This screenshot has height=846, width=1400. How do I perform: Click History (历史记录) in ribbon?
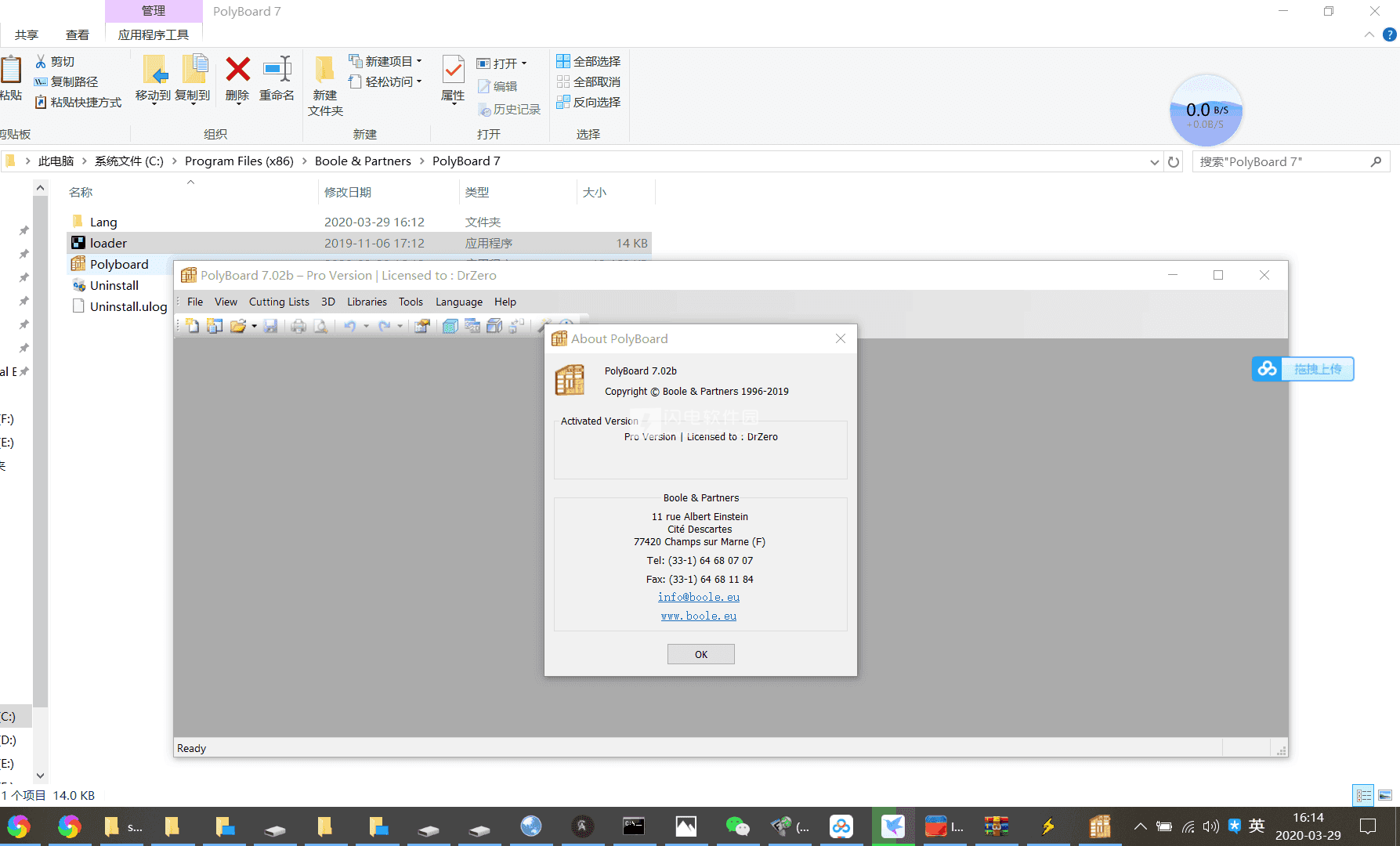pos(509,109)
